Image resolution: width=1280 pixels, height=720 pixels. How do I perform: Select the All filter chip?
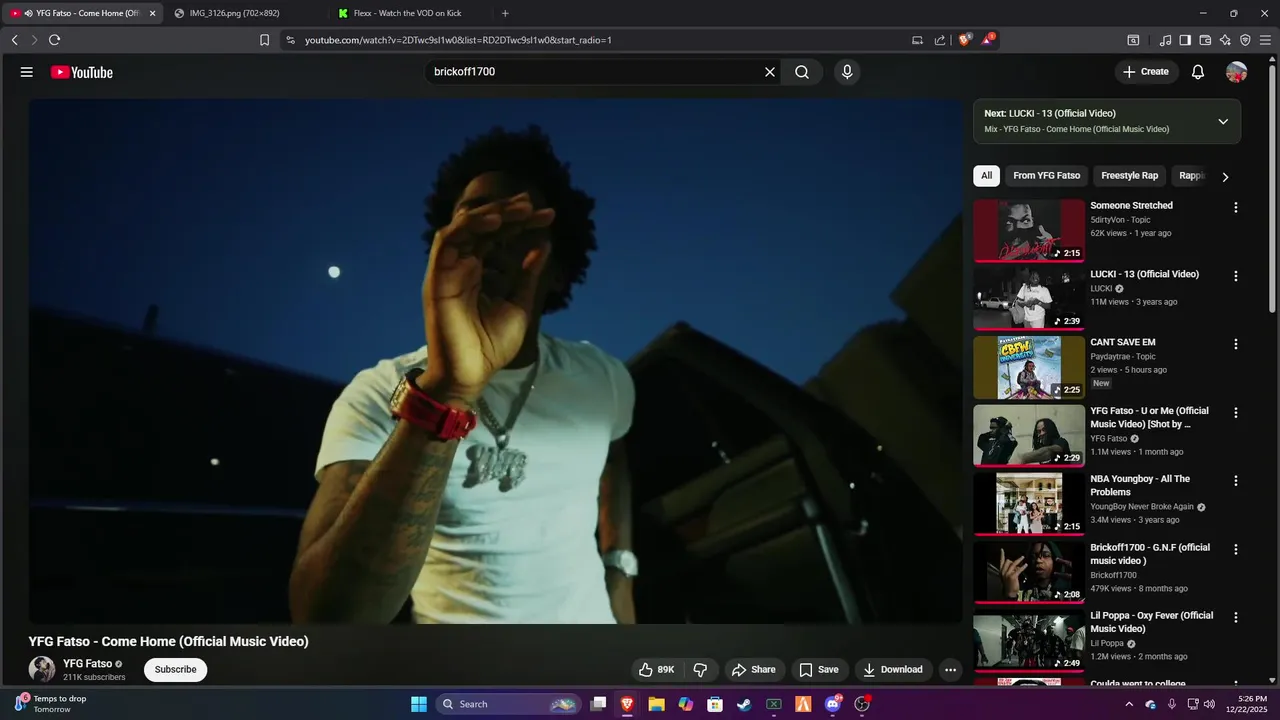click(986, 176)
